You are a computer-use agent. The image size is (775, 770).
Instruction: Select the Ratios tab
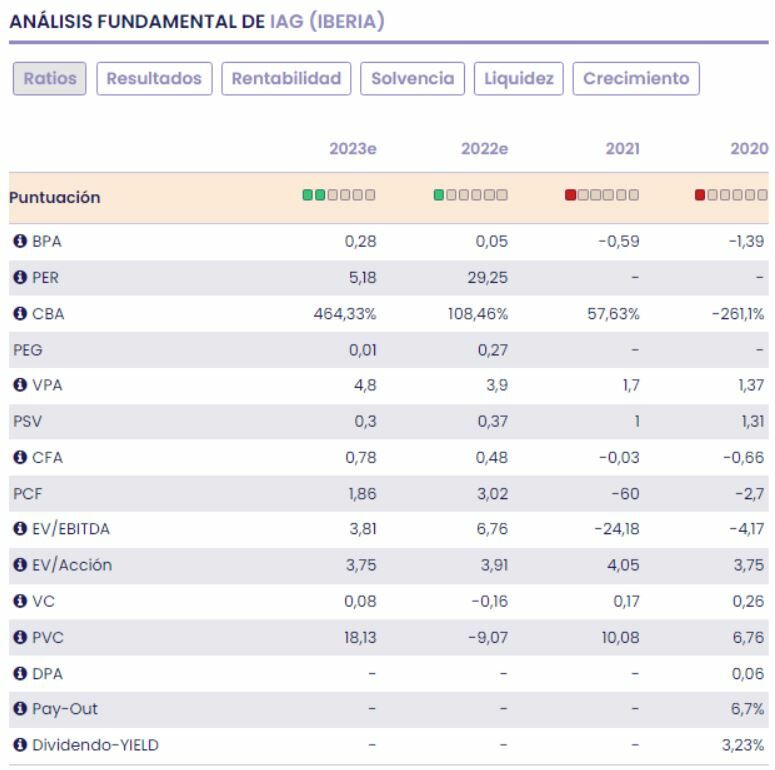point(50,79)
